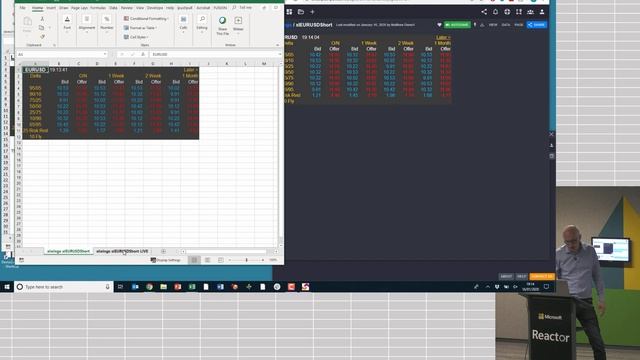The height and width of the screenshot is (360, 640).
Task: Click the Webex ribbon icon
Action: (x=238, y=23)
